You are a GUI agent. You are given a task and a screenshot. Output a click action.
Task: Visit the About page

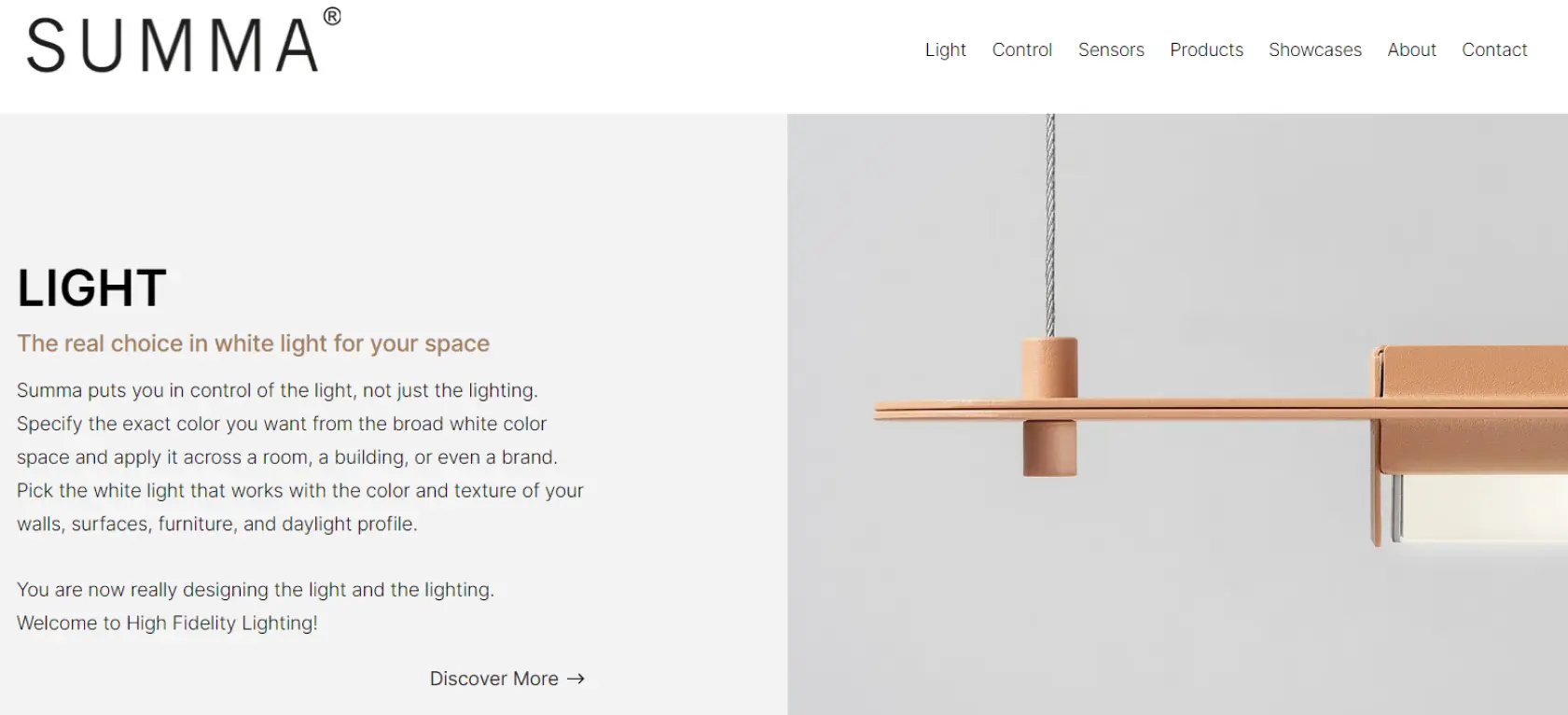[x=1411, y=49]
